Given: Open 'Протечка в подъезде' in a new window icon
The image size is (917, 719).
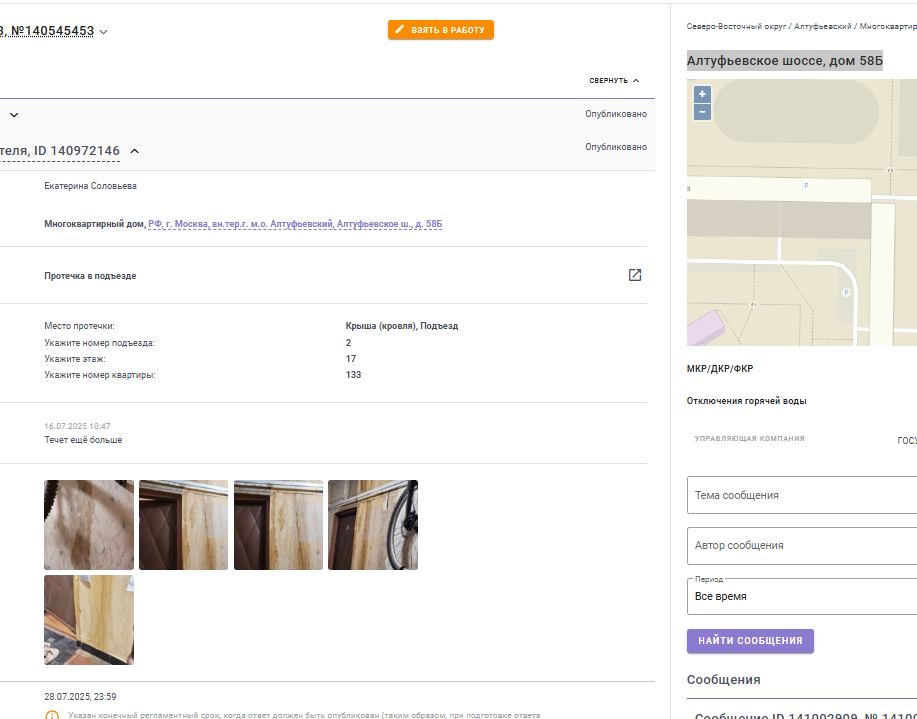Looking at the screenshot, I should (x=635, y=275).
